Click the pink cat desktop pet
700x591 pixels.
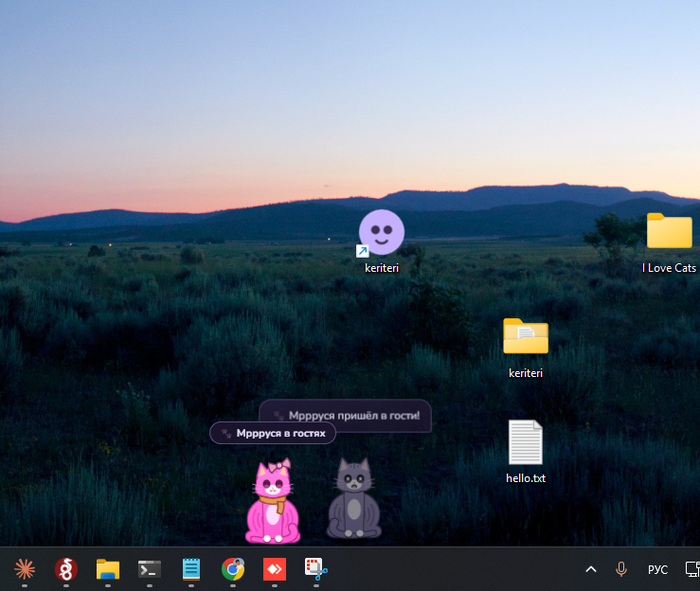click(273, 501)
